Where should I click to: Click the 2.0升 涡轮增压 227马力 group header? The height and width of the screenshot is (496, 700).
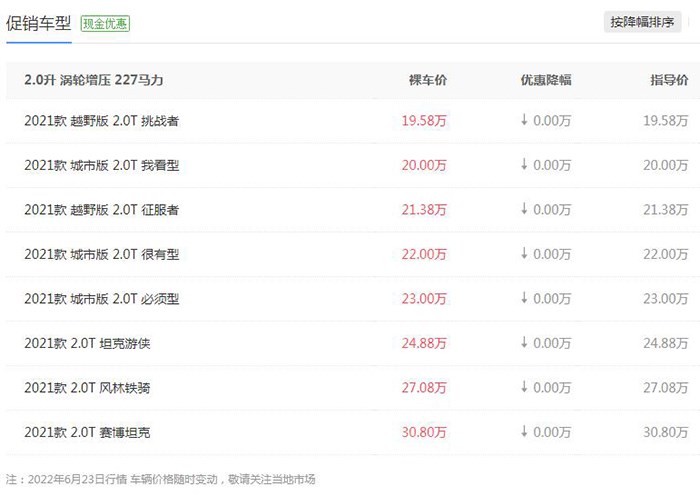[x=94, y=80]
